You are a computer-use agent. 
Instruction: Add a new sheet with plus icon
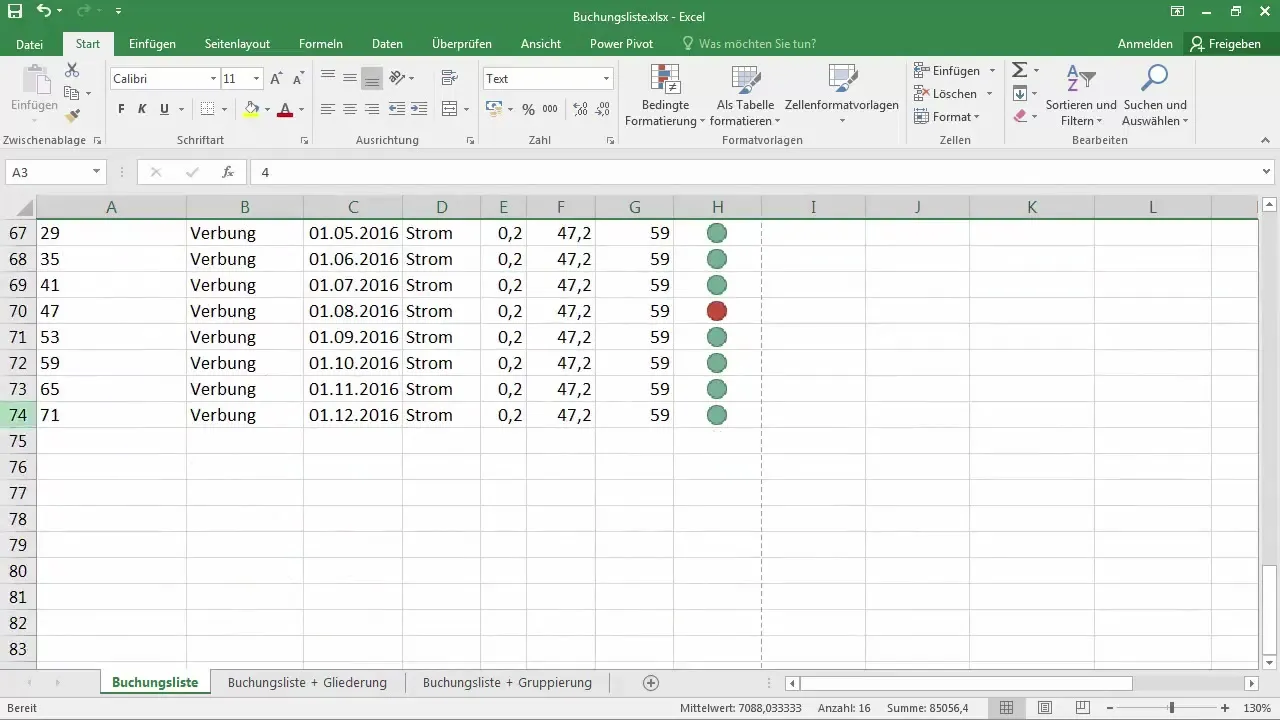(651, 683)
